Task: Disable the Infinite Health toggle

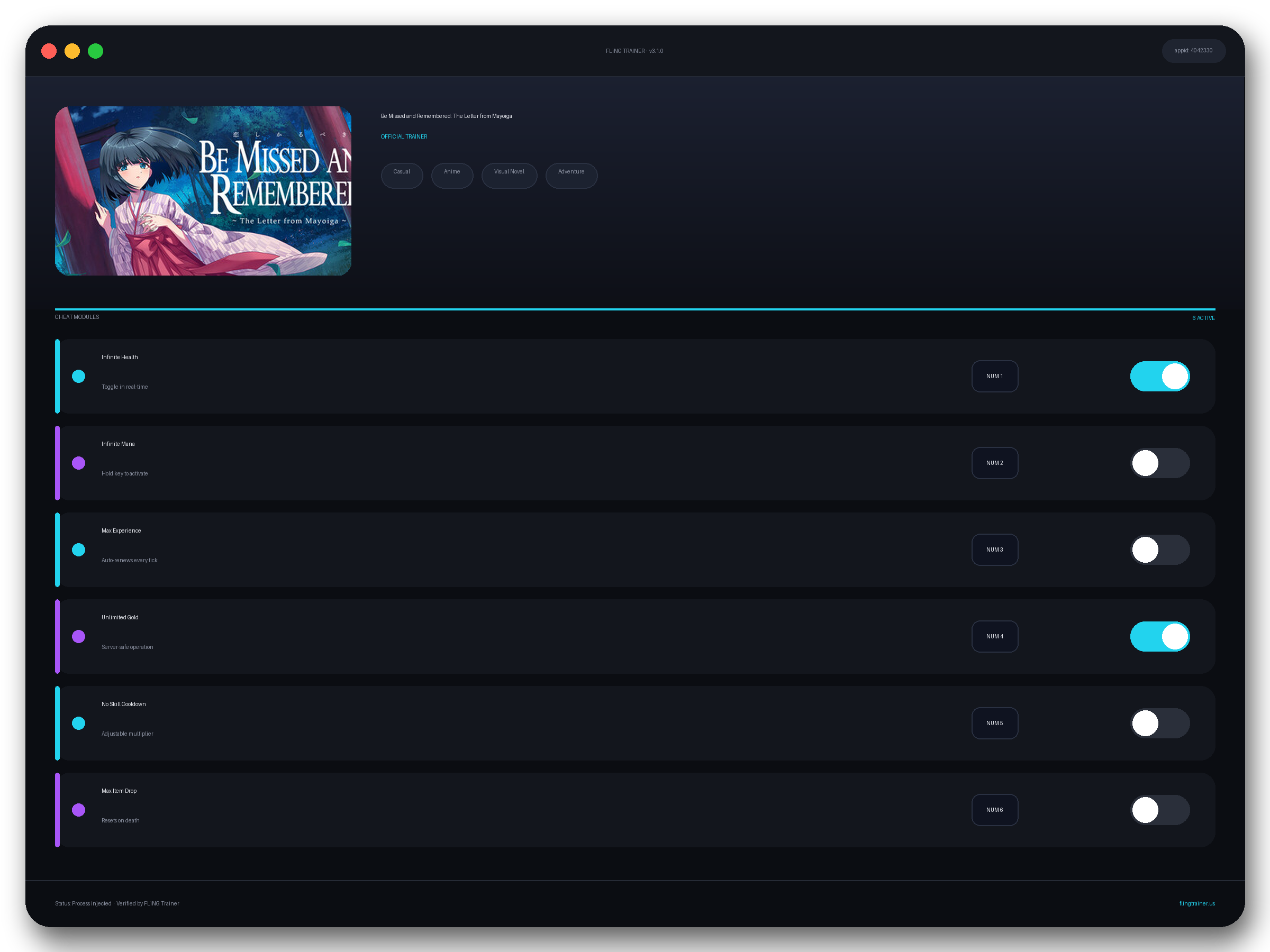Action: (1160, 377)
